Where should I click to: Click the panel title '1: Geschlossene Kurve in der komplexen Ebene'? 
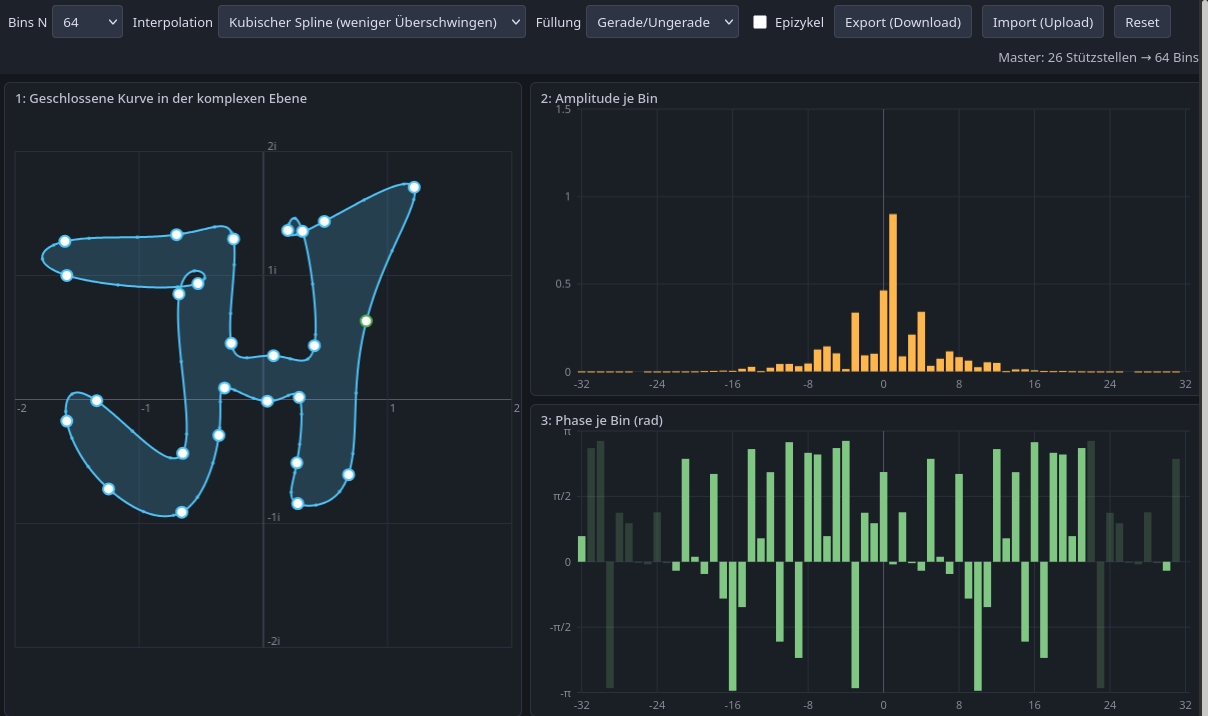(161, 99)
